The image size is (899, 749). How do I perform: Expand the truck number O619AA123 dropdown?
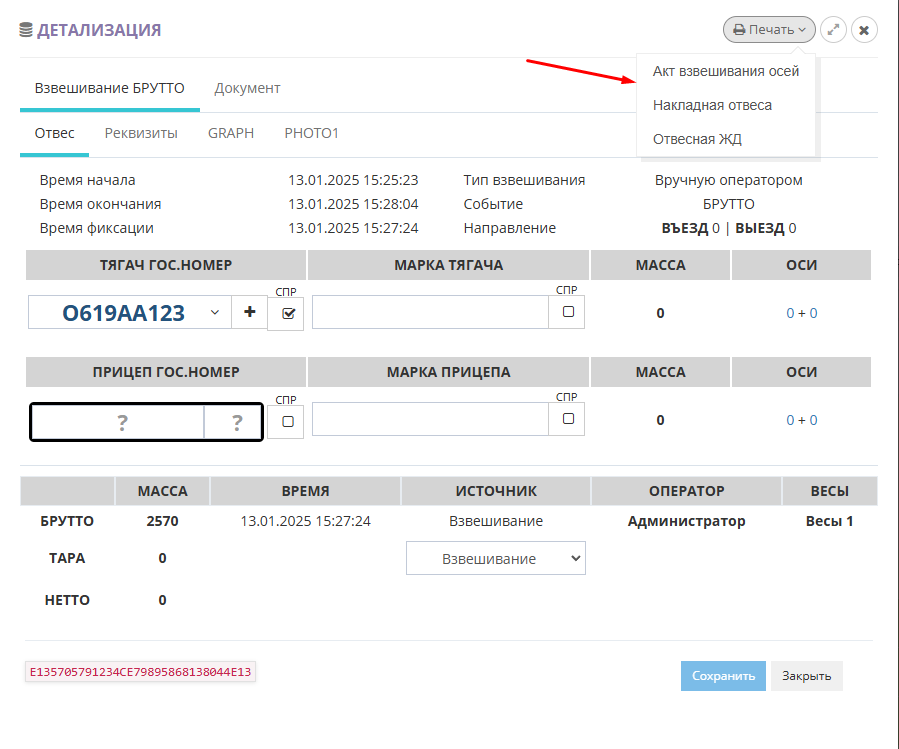coord(215,313)
